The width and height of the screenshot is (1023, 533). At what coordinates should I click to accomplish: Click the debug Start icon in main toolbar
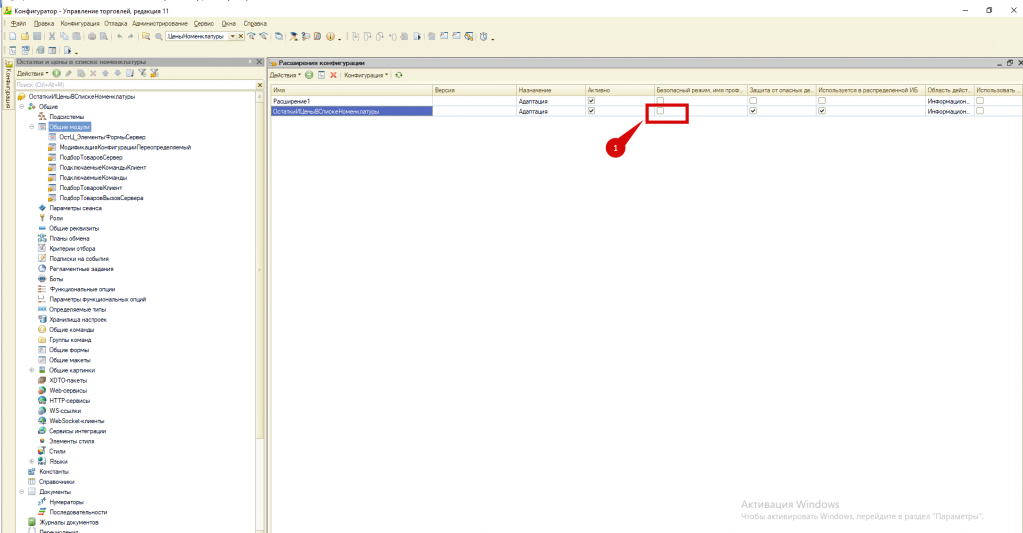tap(417, 37)
